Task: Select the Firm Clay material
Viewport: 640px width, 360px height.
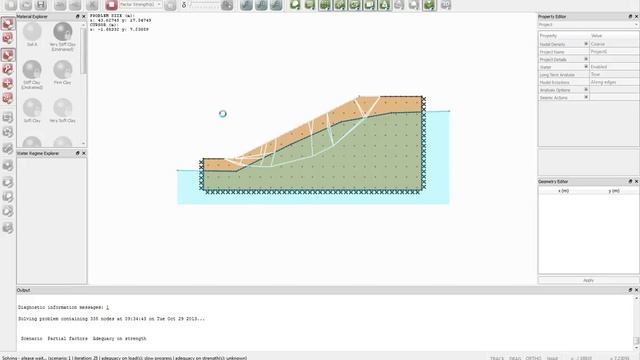Action: 62,72
